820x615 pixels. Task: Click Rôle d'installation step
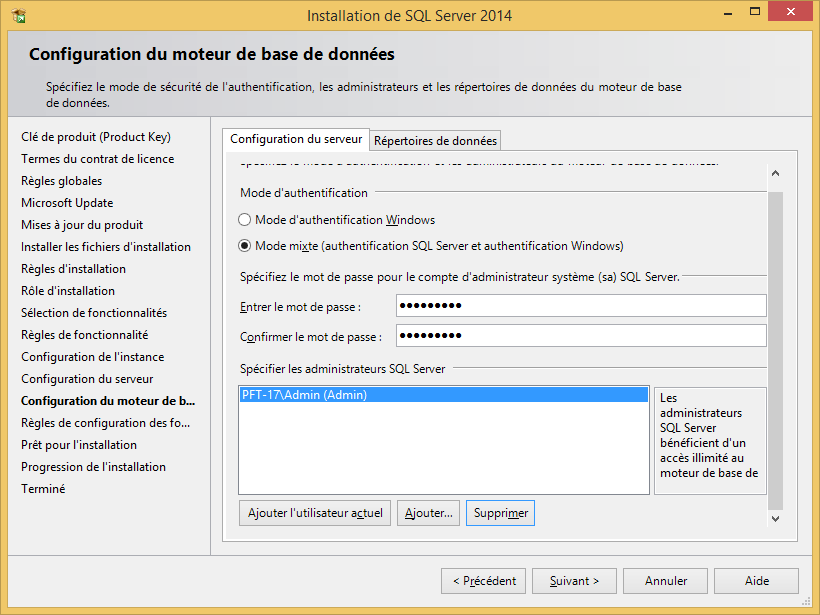click(x=67, y=291)
